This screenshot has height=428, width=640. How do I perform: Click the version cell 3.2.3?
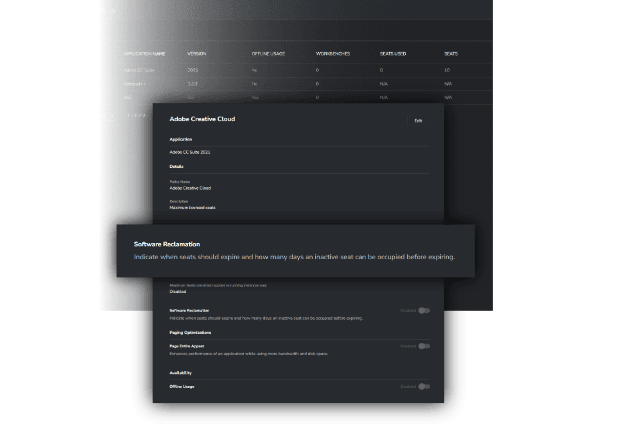click(x=192, y=84)
